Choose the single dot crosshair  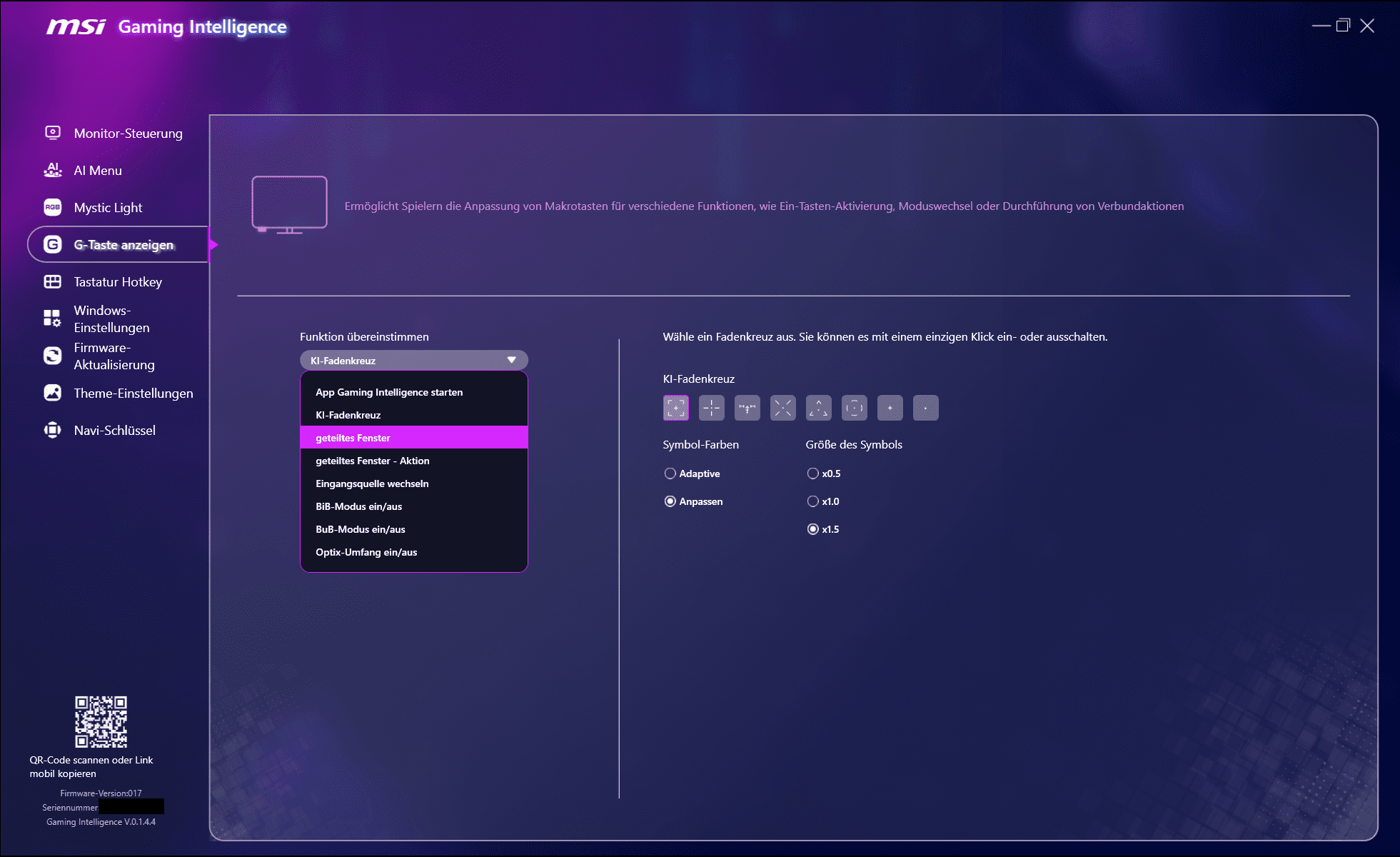(x=925, y=408)
